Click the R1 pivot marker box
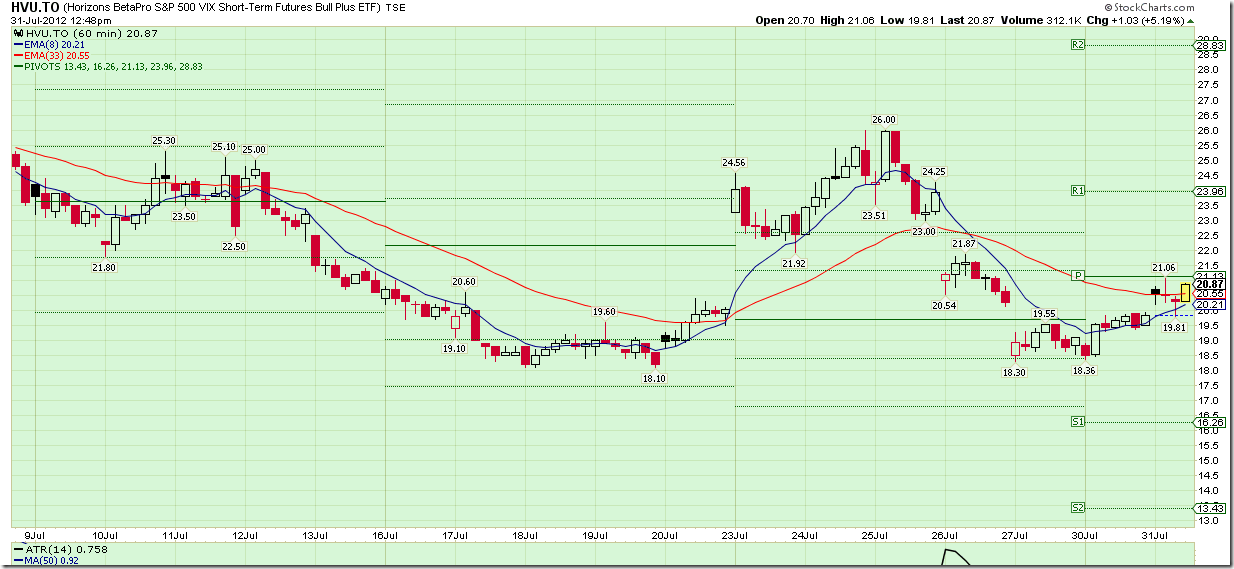The image size is (1234, 569). 1078,190
